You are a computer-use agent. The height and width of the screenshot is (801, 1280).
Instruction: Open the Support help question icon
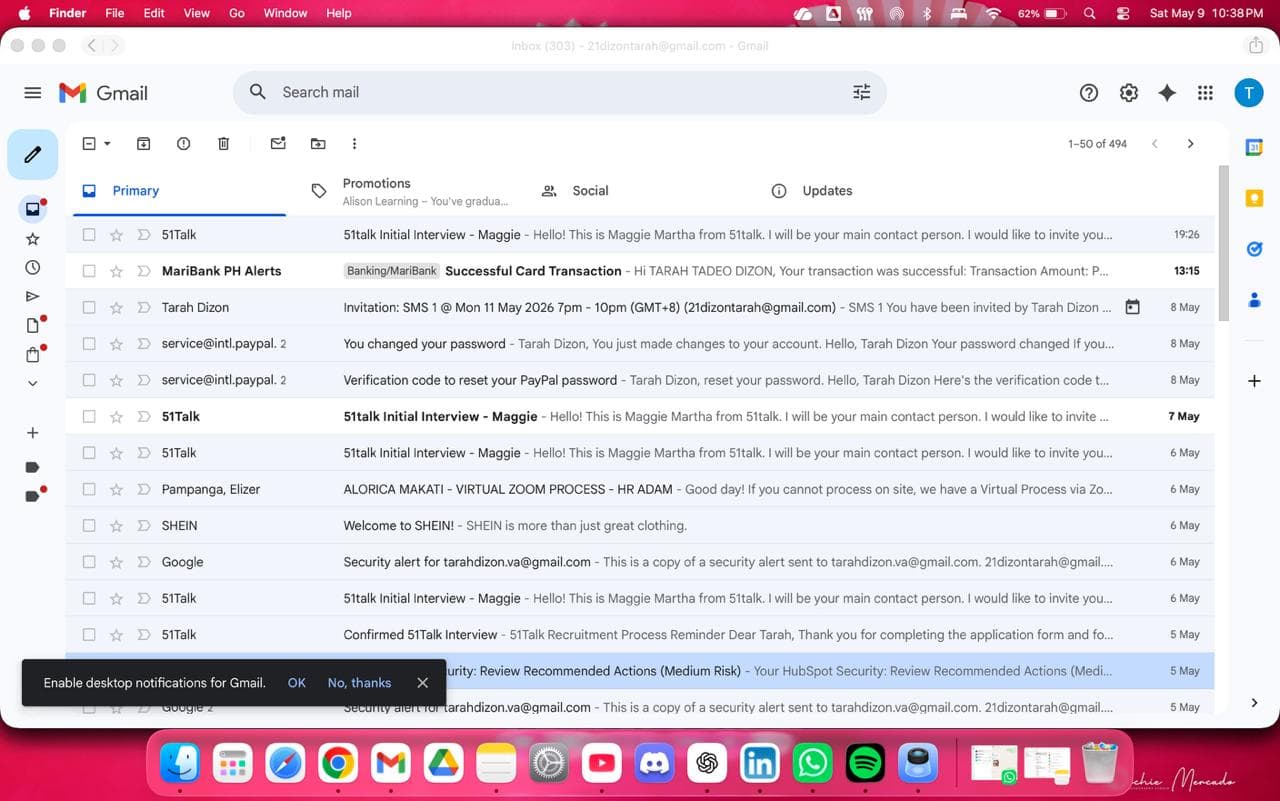[1089, 93]
